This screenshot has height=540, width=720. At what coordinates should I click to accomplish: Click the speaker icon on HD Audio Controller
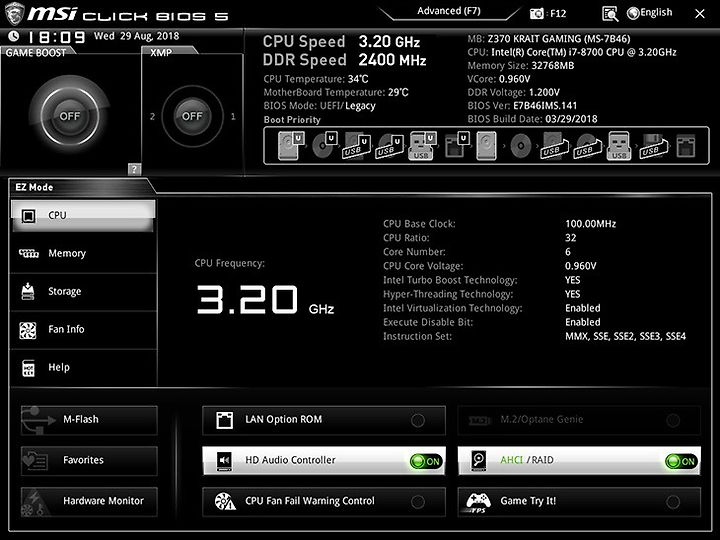click(x=224, y=461)
